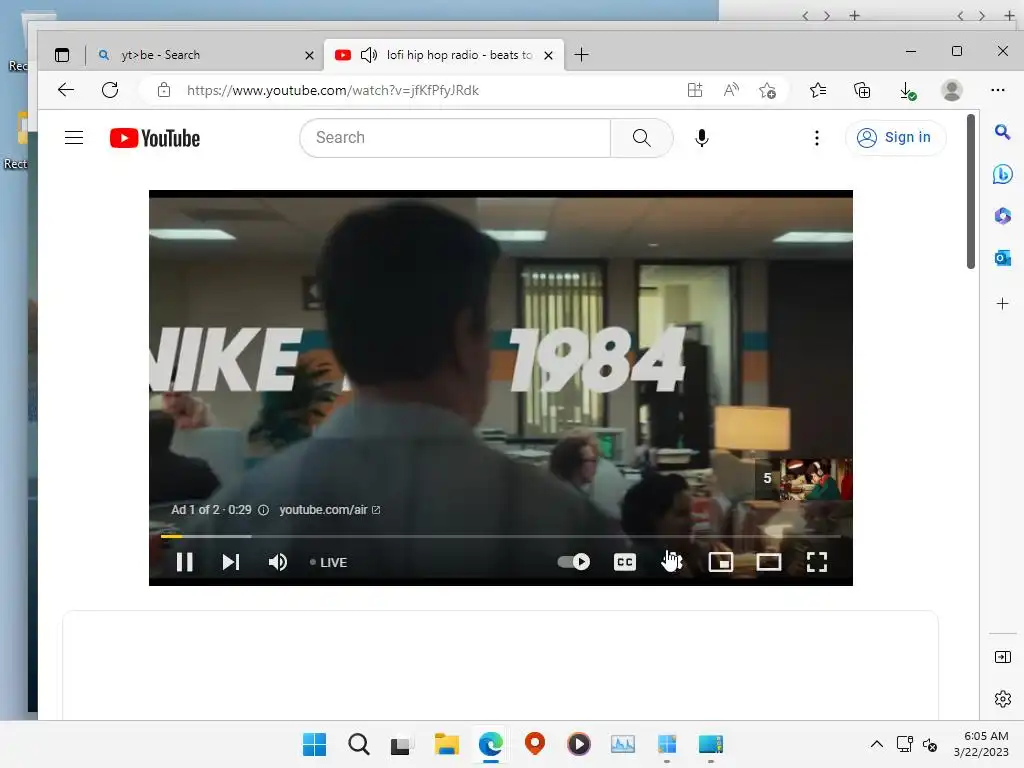The height and width of the screenshot is (768, 1024).
Task: Hide the Edge sidebar
Action: click(x=1002, y=657)
